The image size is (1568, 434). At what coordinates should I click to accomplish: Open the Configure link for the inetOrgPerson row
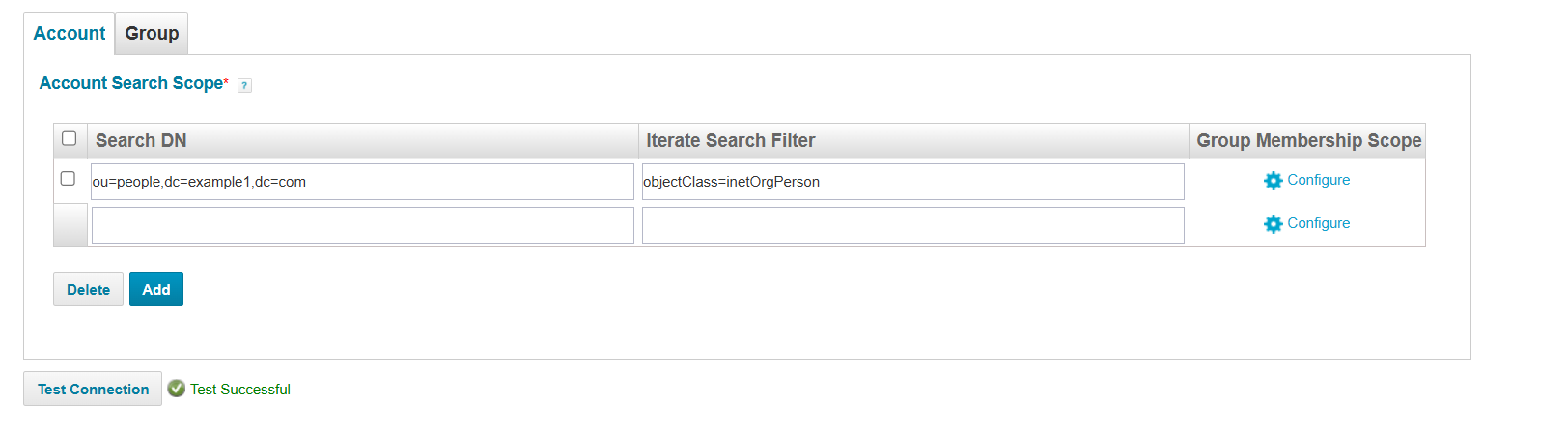pos(1318,180)
